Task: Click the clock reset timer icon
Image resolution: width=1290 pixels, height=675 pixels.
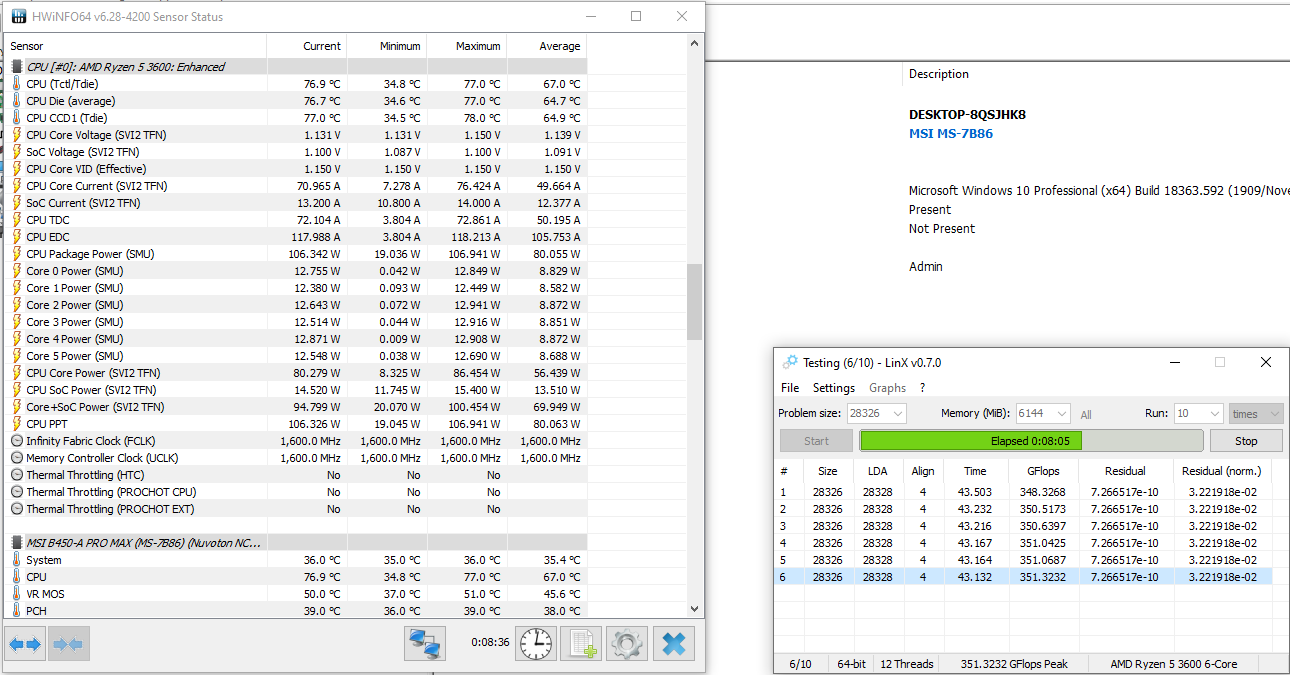Action: tap(536, 644)
